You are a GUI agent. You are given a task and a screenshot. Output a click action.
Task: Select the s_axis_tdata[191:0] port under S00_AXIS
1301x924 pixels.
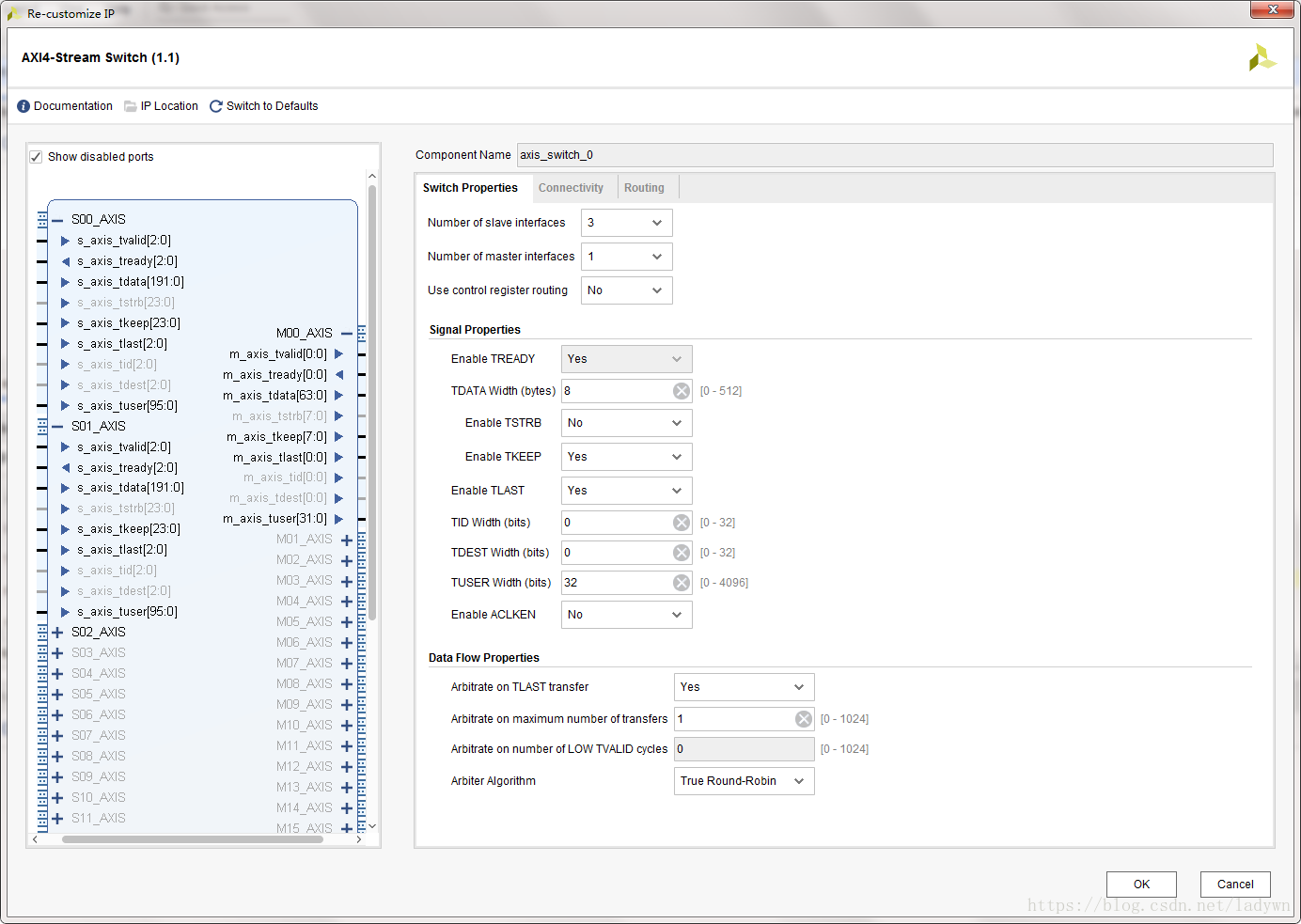tap(131, 282)
